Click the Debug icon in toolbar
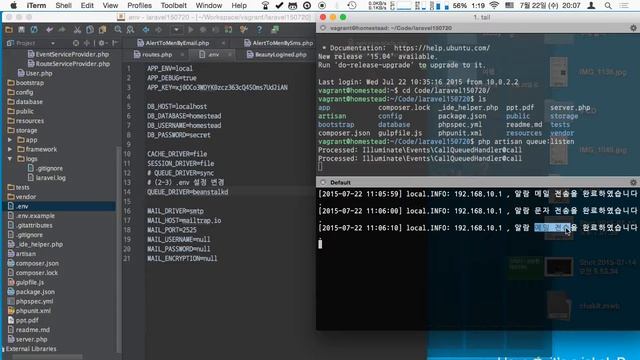640x360 pixels. coord(203,29)
